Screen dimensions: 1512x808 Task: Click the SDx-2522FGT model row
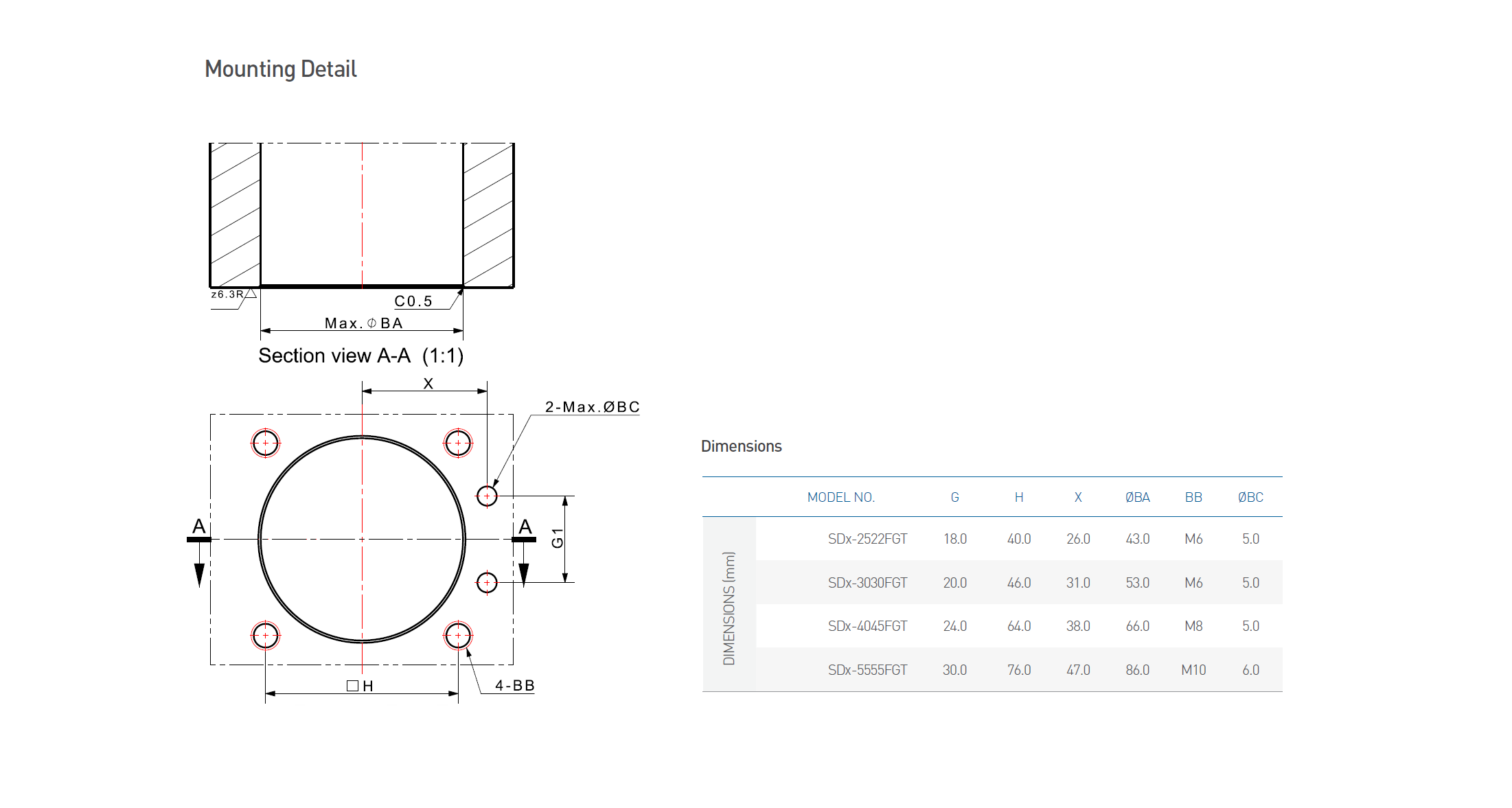867,539
